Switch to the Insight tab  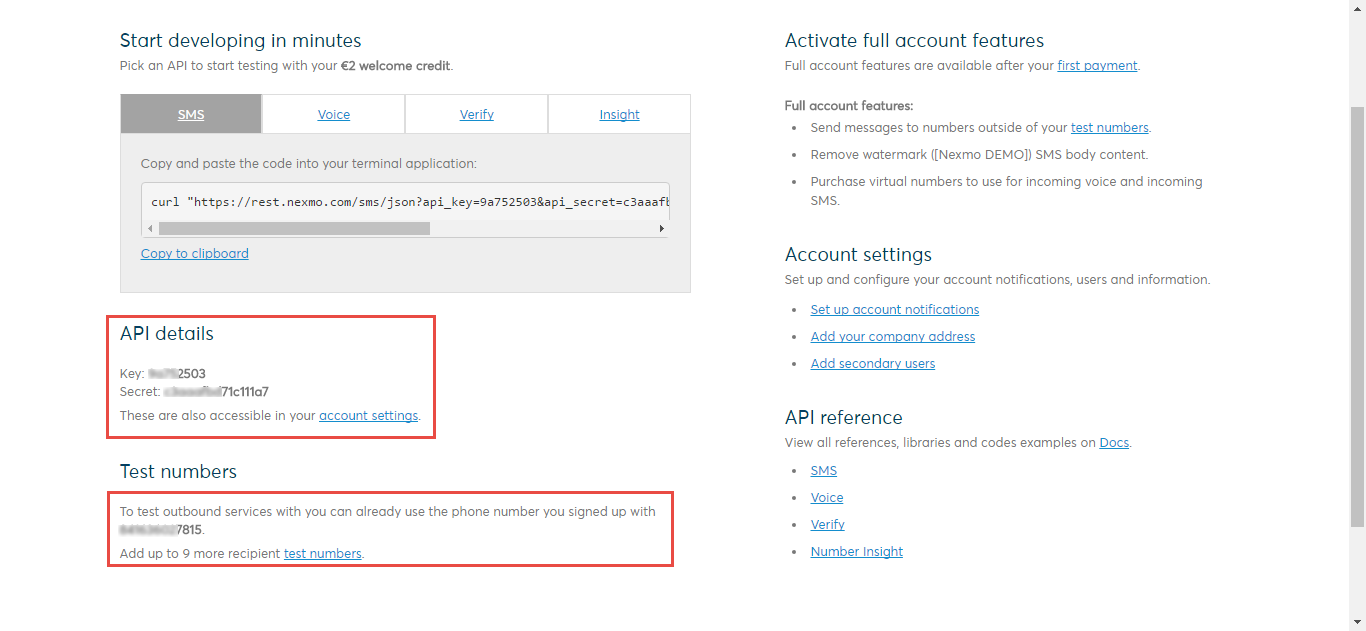(619, 114)
